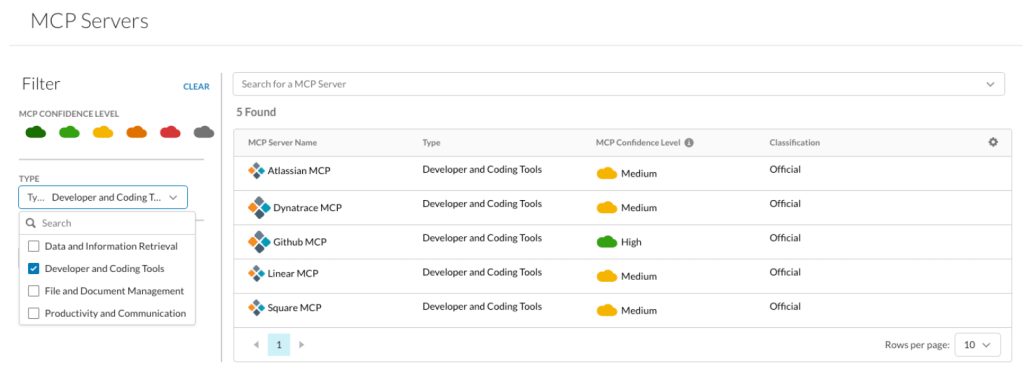Filter by orange confidence cloud
The width and height of the screenshot is (1024, 374).
pyautogui.click(x=136, y=132)
